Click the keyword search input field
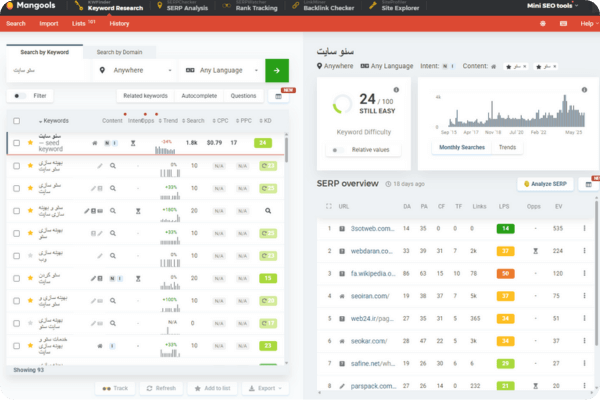 pyautogui.click(x=48, y=70)
